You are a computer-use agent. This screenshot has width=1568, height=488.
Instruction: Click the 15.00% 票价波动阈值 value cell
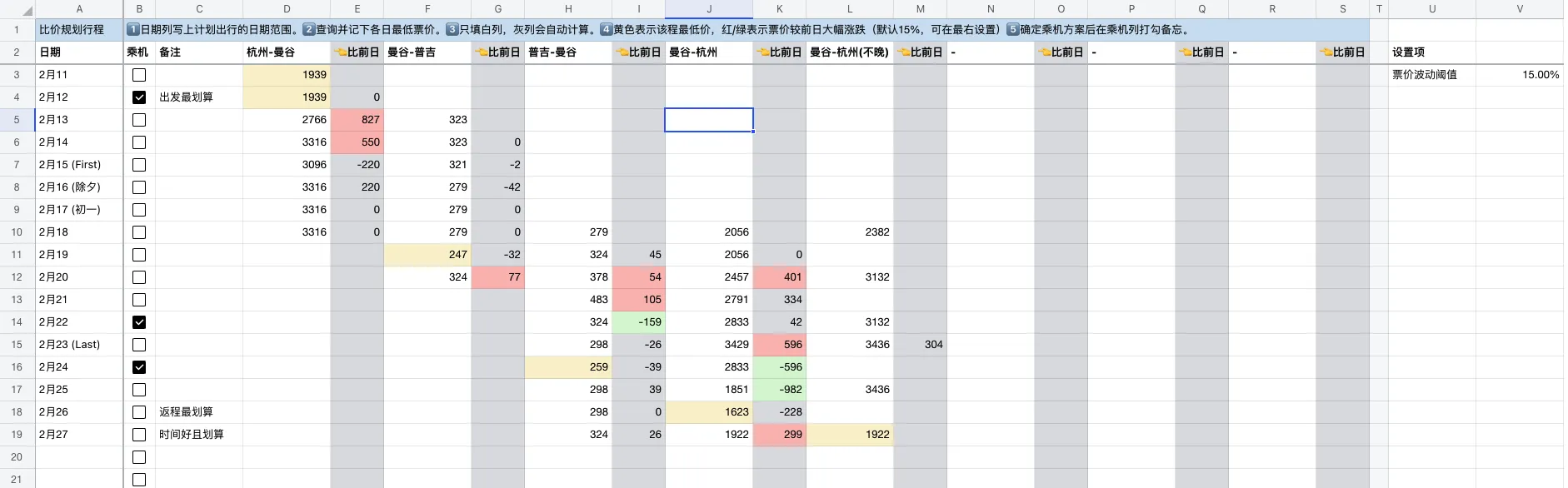[x=1519, y=75]
